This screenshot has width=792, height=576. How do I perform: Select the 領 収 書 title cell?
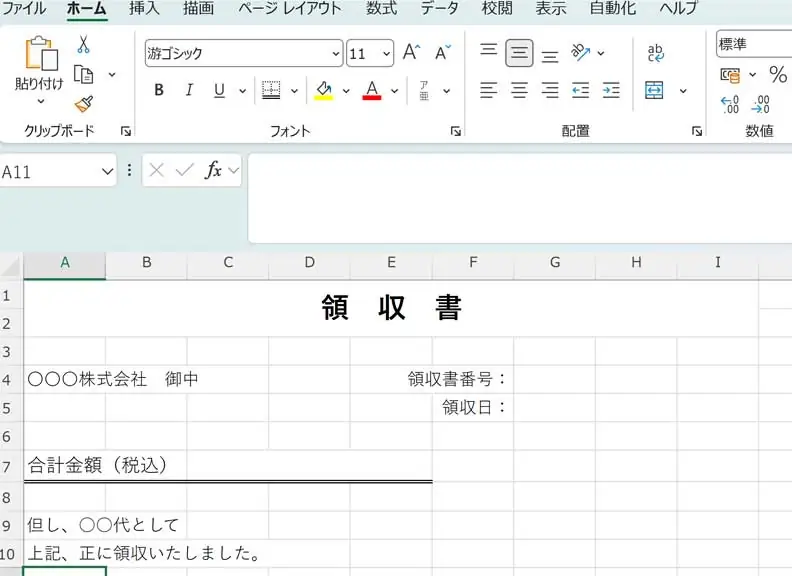tap(391, 308)
